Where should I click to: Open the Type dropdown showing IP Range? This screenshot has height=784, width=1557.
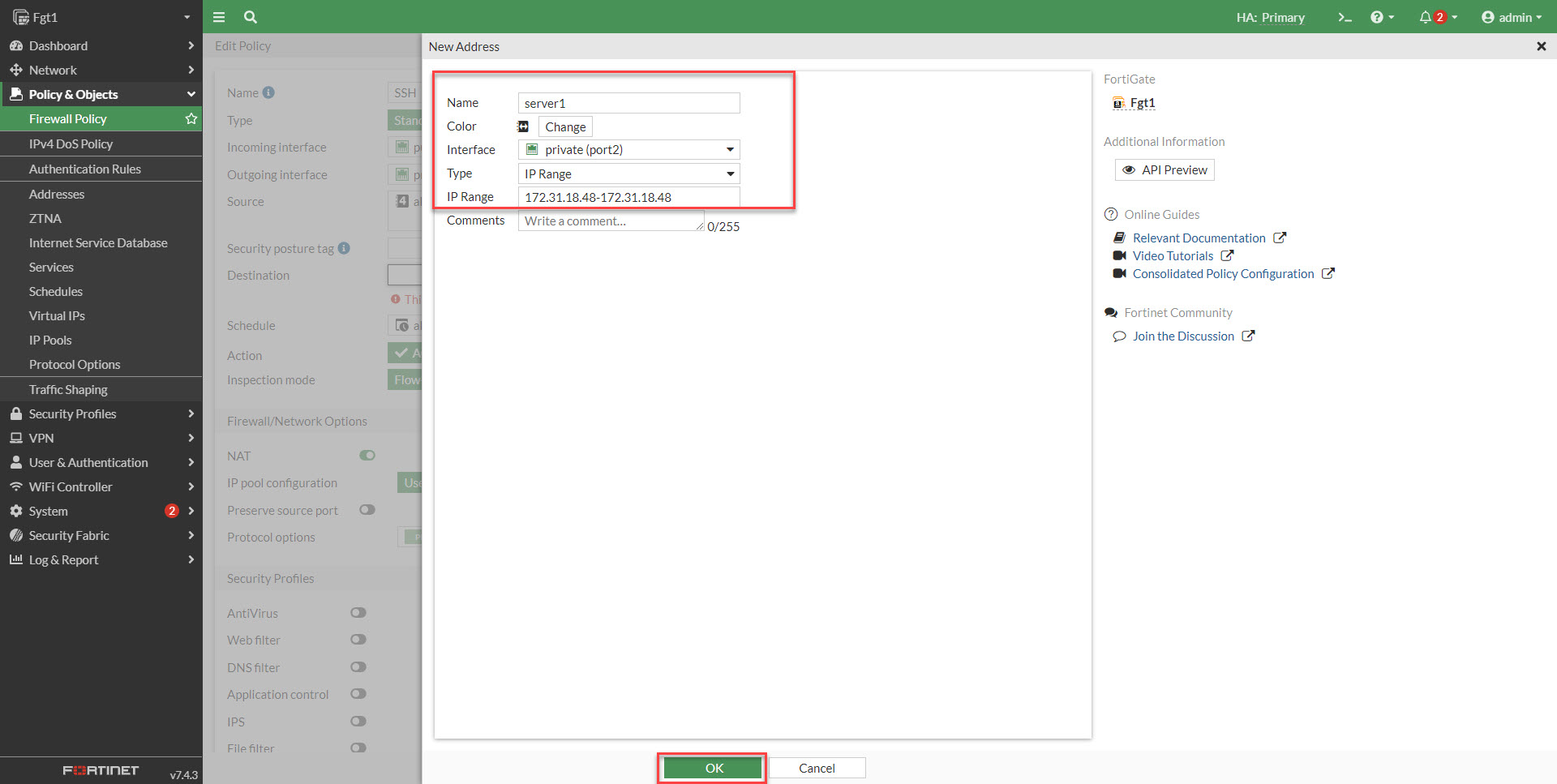628,174
